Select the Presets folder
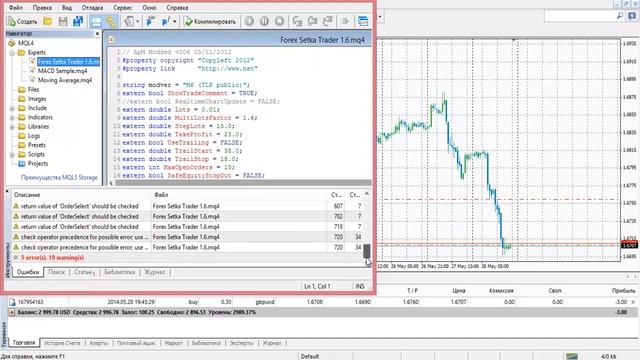Screen dimensions: 640x360 click(x=37, y=145)
